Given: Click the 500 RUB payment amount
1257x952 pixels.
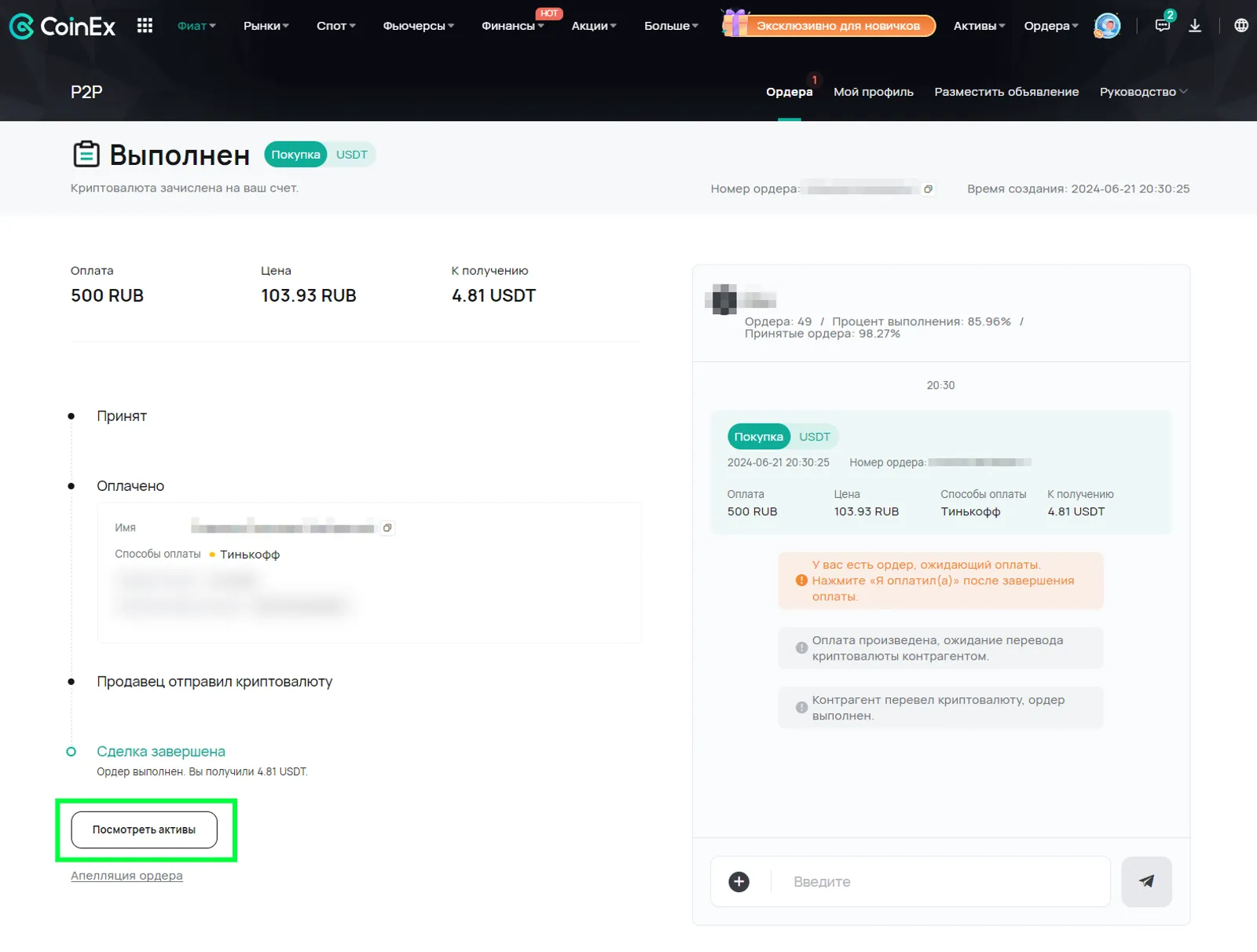Looking at the screenshot, I should tap(107, 295).
